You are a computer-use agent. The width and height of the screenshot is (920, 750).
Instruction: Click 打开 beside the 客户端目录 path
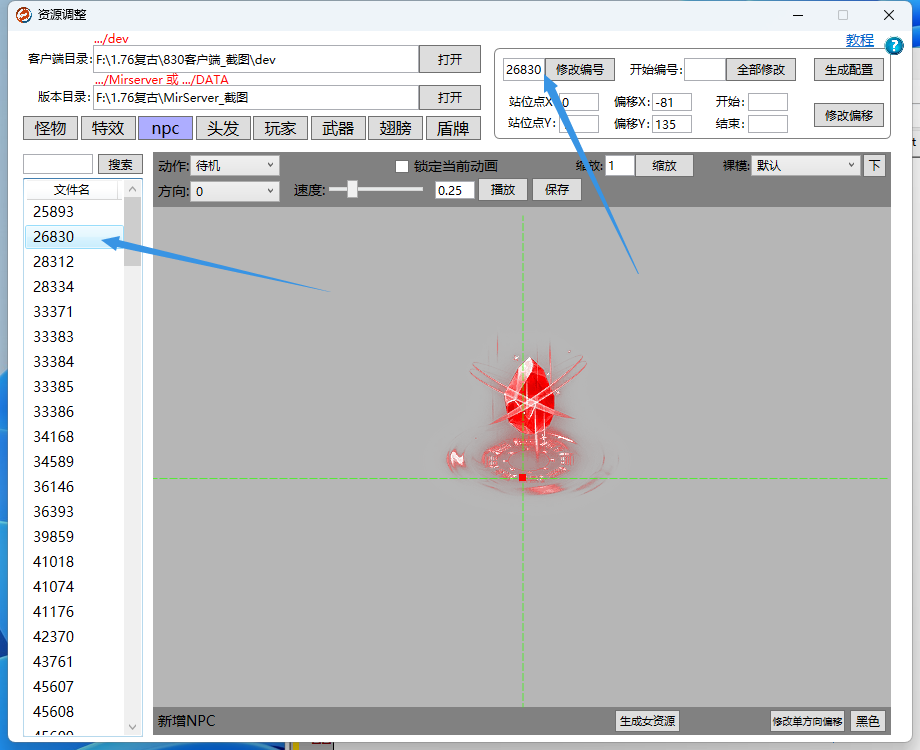(450, 59)
